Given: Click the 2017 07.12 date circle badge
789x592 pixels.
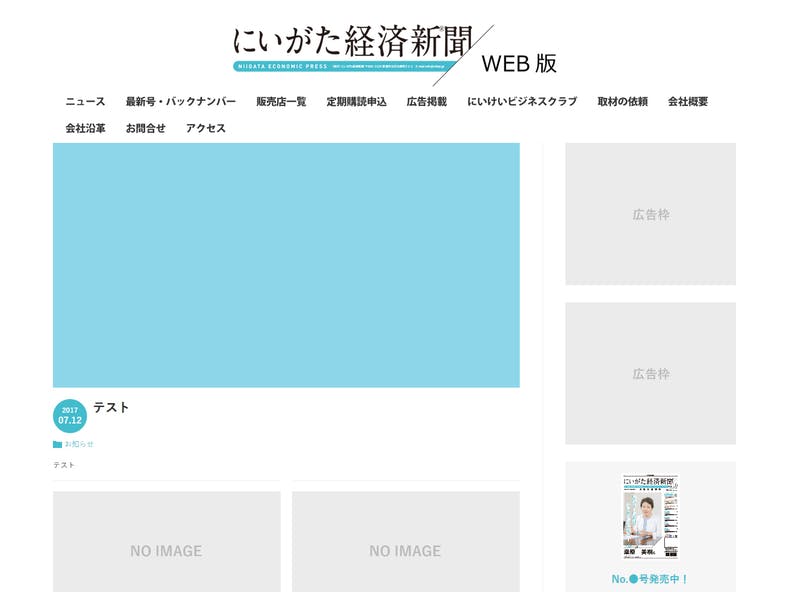Looking at the screenshot, I should 70,415.
